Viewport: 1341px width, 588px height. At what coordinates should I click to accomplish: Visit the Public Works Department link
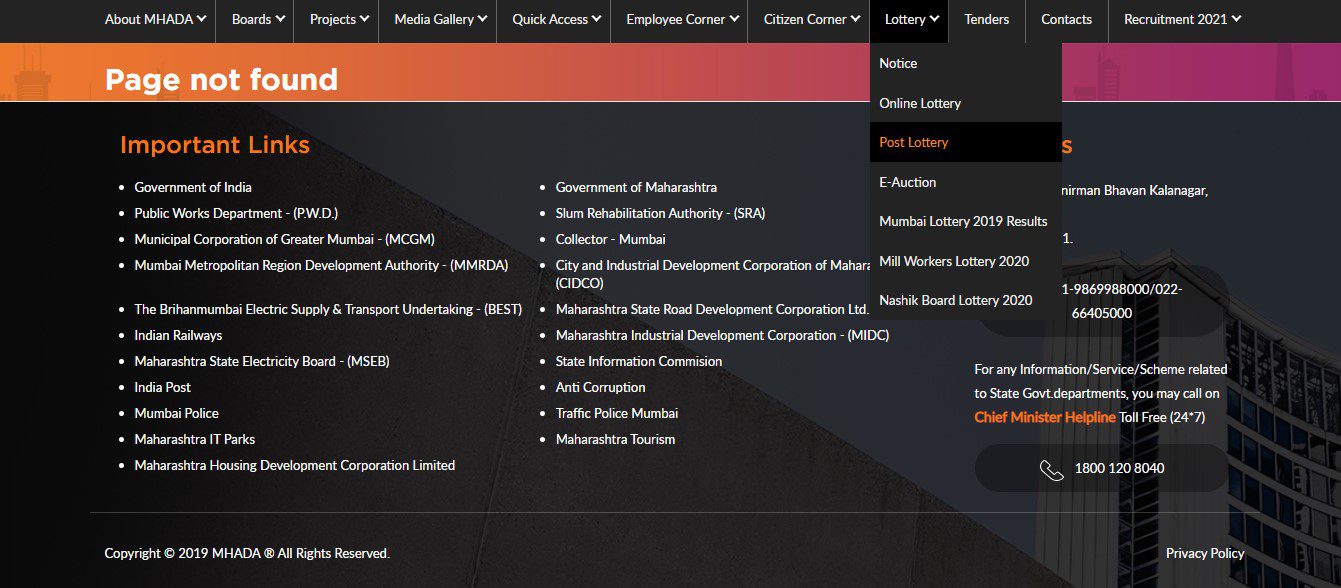click(237, 213)
